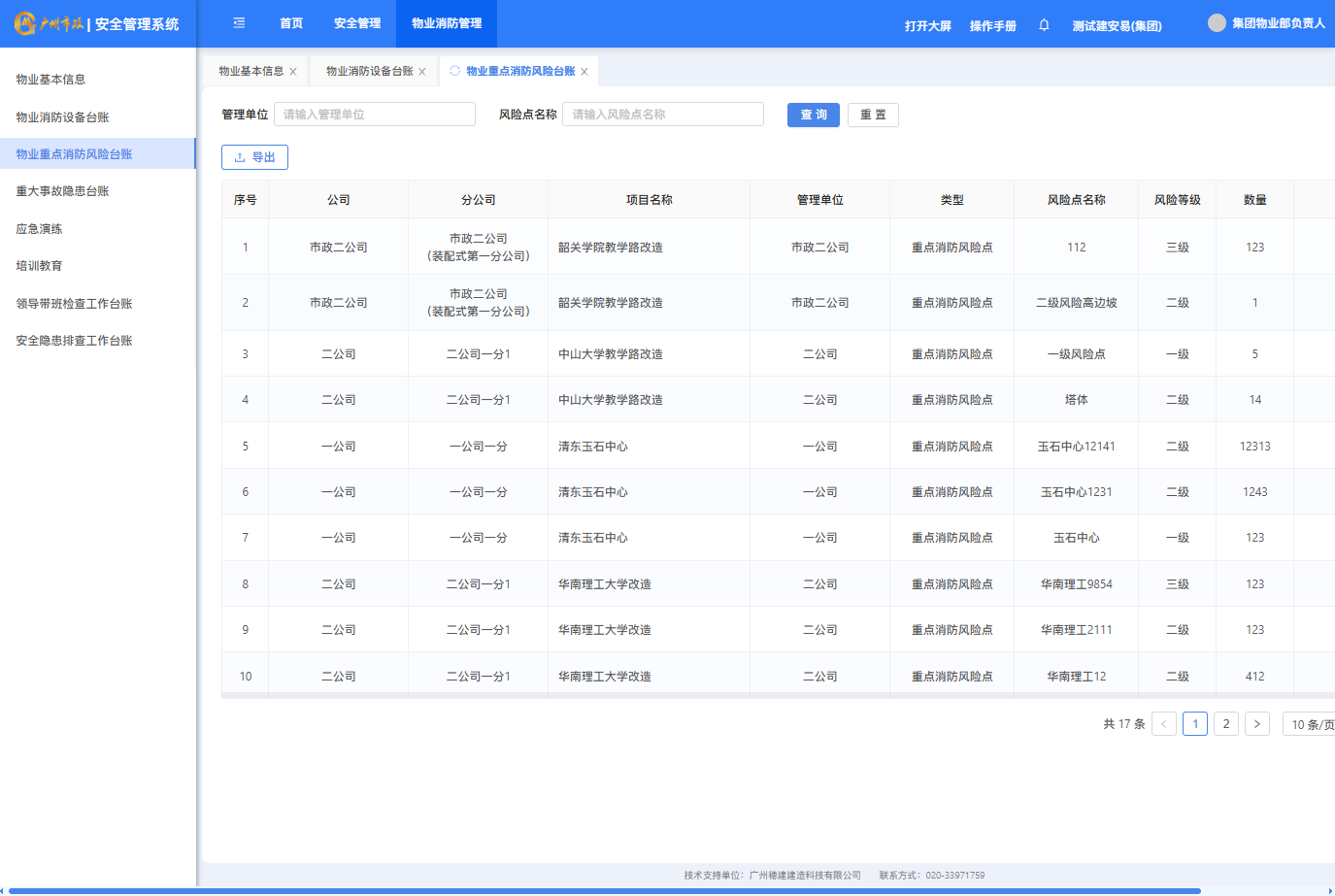Open 重大事故隐患台账 in the sidebar
1335x896 pixels.
pos(62,191)
